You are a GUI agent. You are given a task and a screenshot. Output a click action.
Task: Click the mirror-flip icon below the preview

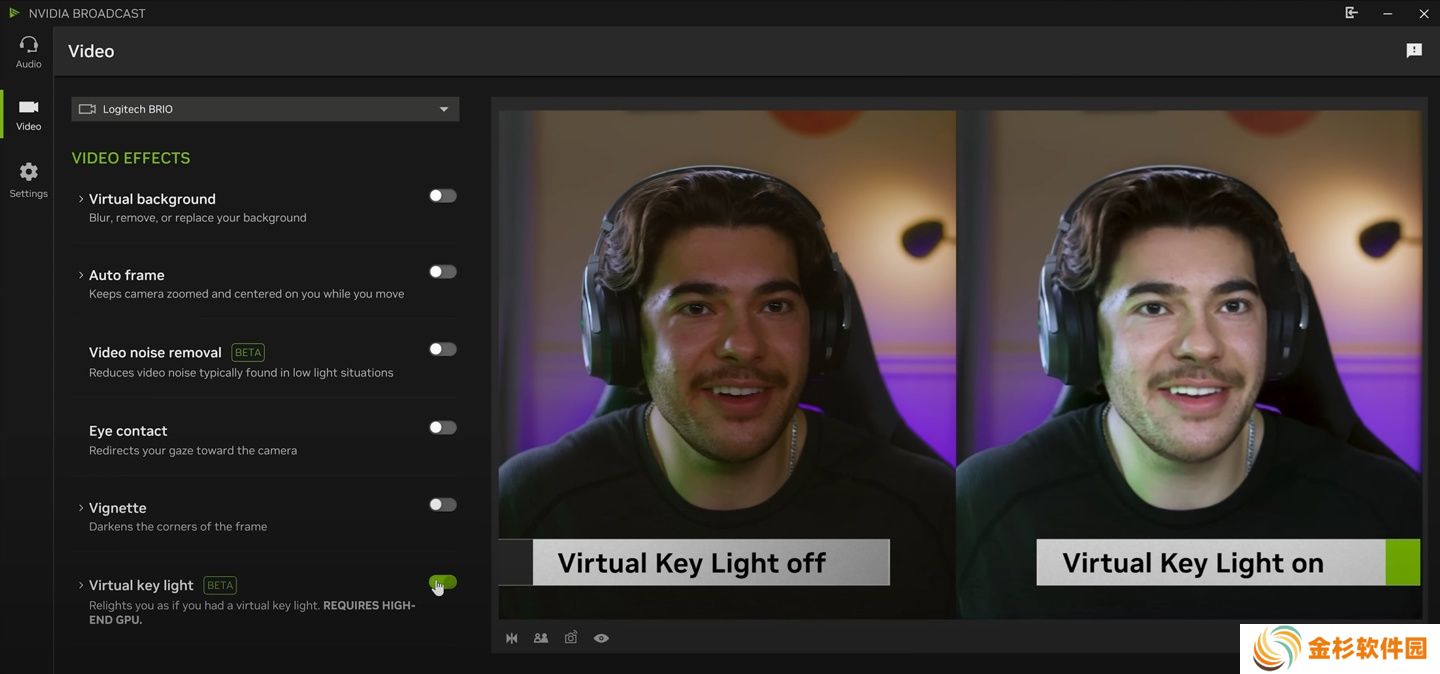(512, 638)
